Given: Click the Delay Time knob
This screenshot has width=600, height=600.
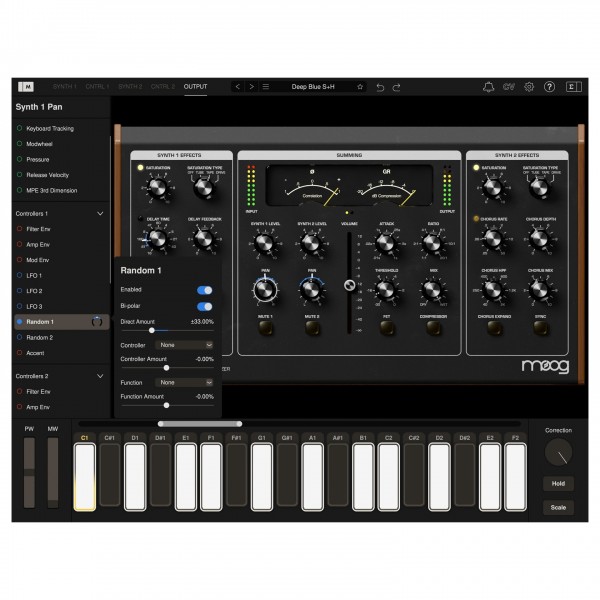Looking at the screenshot, I should tap(157, 239).
